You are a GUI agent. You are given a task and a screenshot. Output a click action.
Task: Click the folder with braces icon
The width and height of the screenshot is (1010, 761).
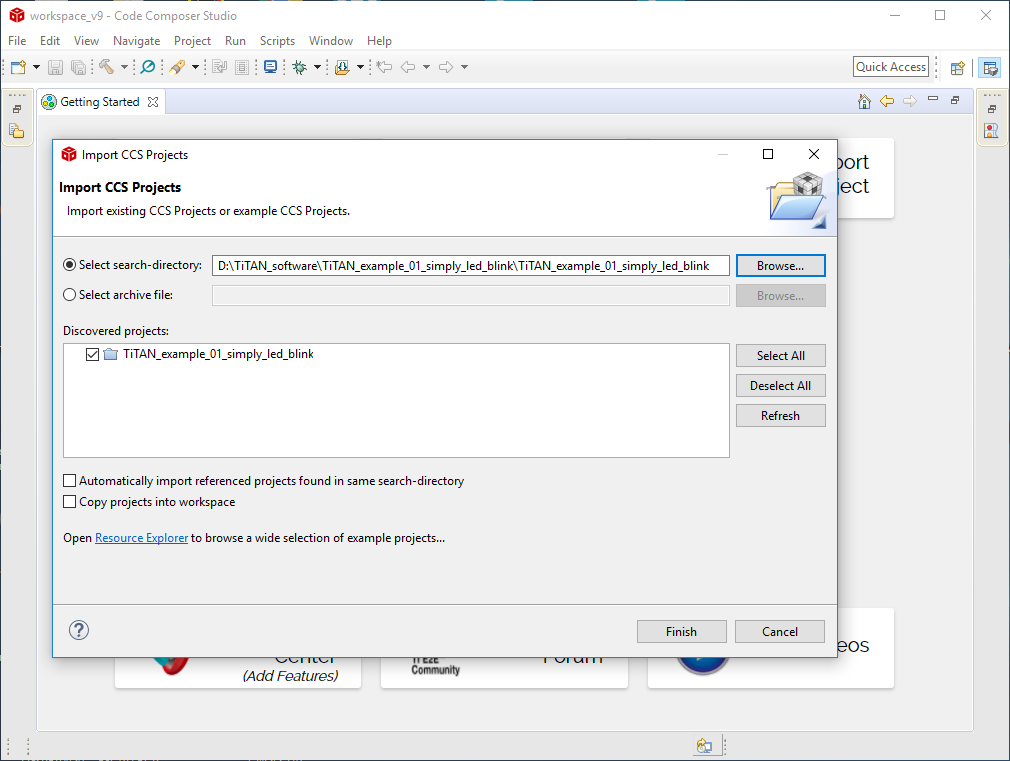click(x=342, y=67)
